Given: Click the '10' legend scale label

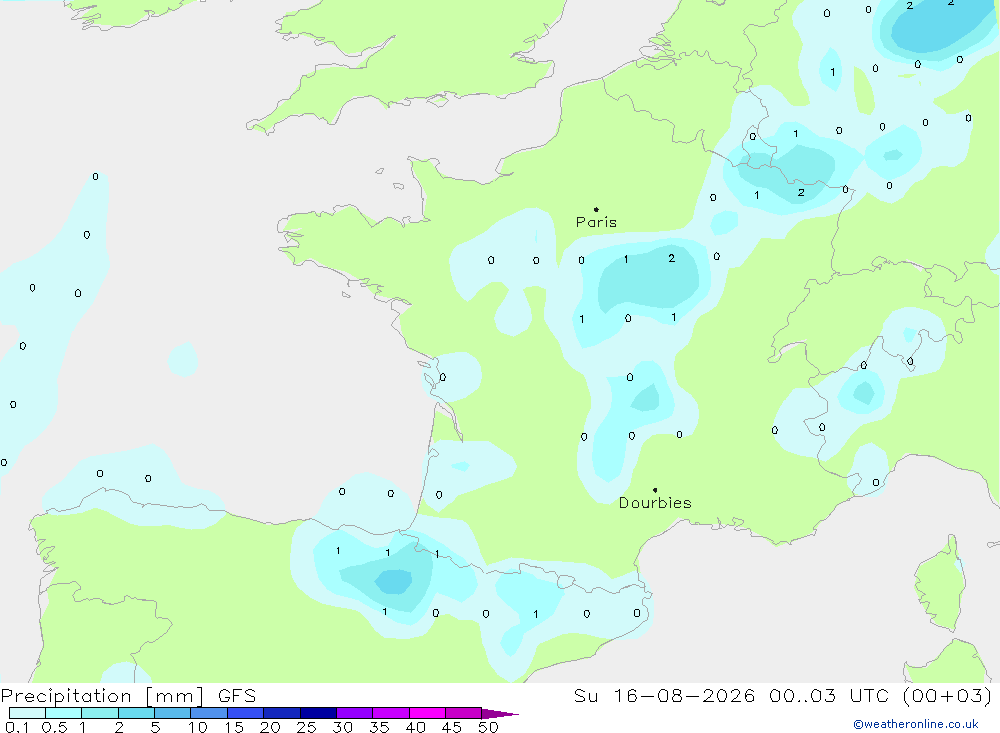Looking at the screenshot, I should coord(198,727).
